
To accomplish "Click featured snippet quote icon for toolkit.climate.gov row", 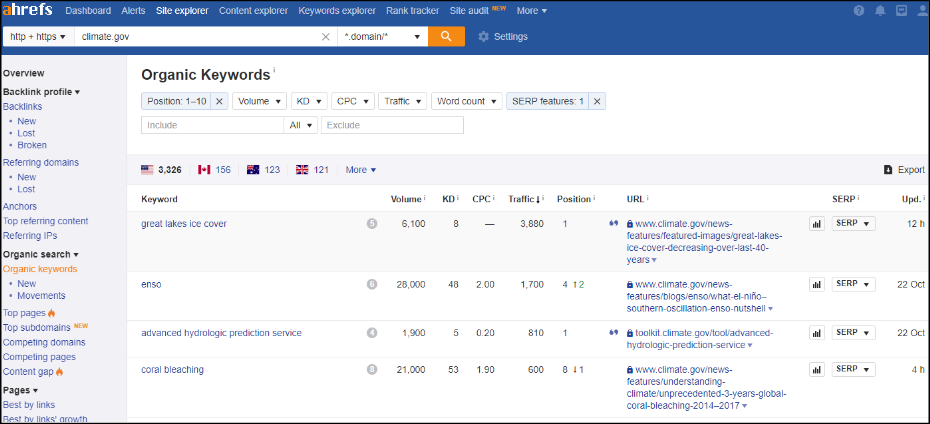I will tap(613, 333).
